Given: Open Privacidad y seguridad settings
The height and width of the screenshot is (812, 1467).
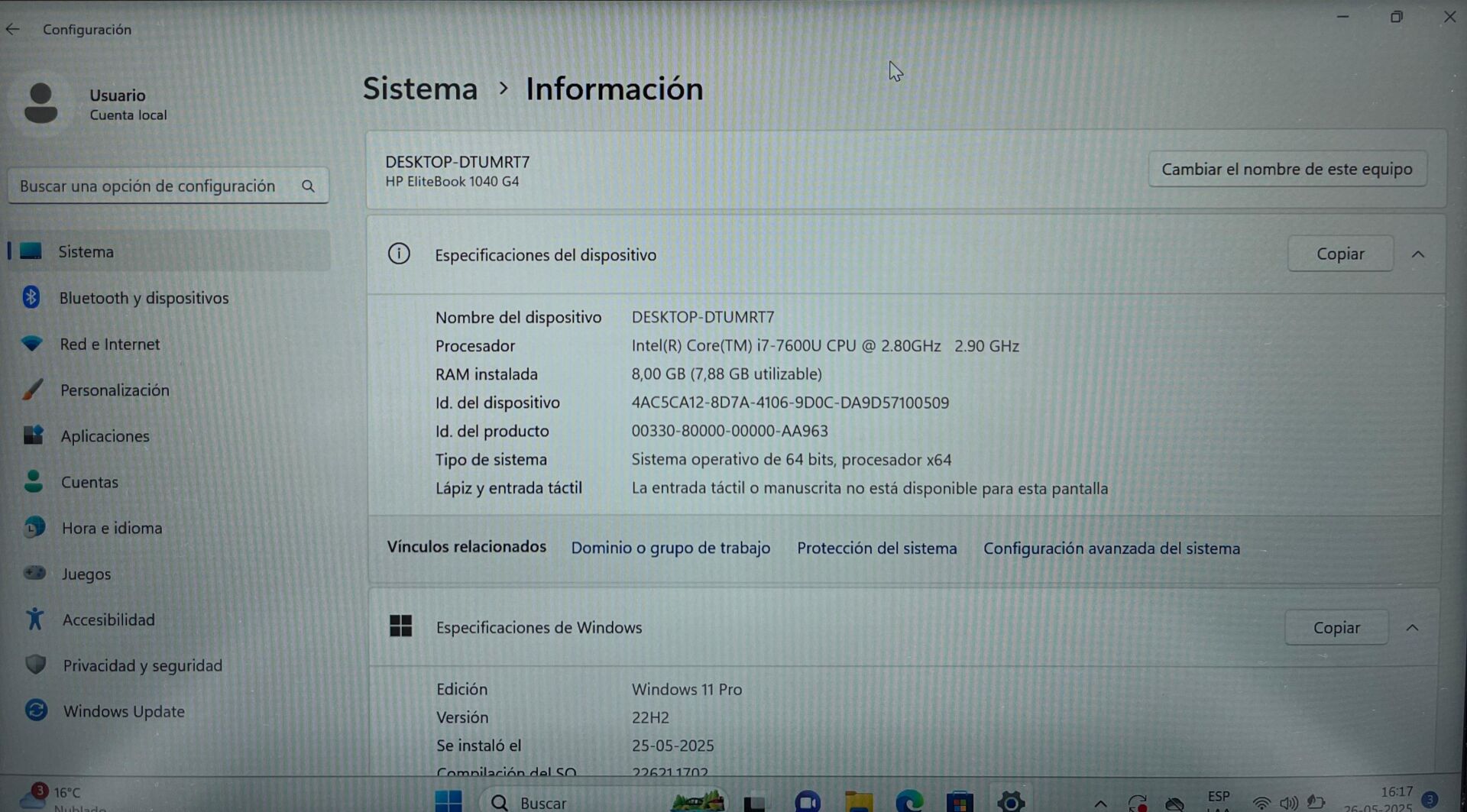Looking at the screenshot, I should tap(142, 665).
